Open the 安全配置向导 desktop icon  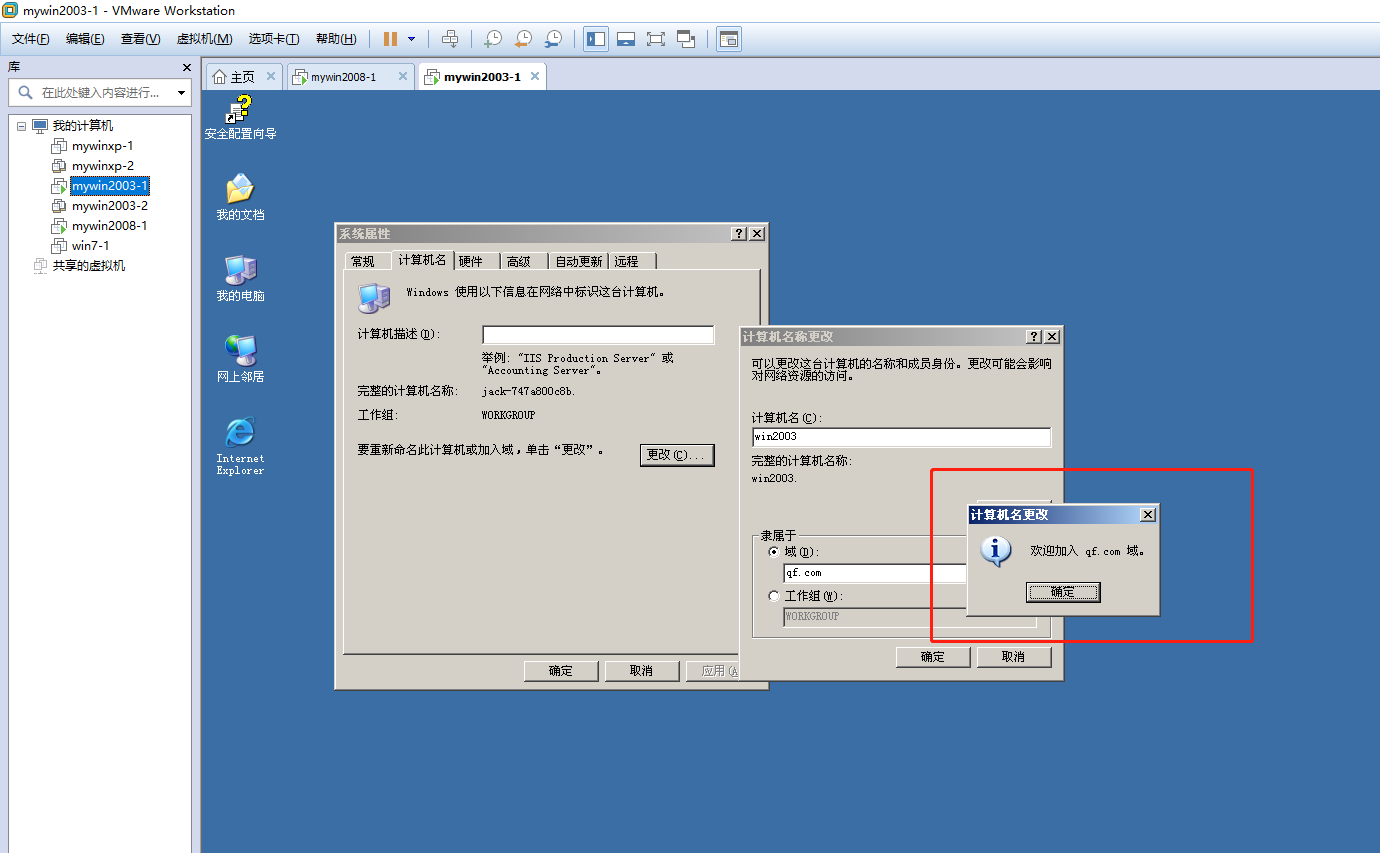pyautogui.click(x=241, y=118)
